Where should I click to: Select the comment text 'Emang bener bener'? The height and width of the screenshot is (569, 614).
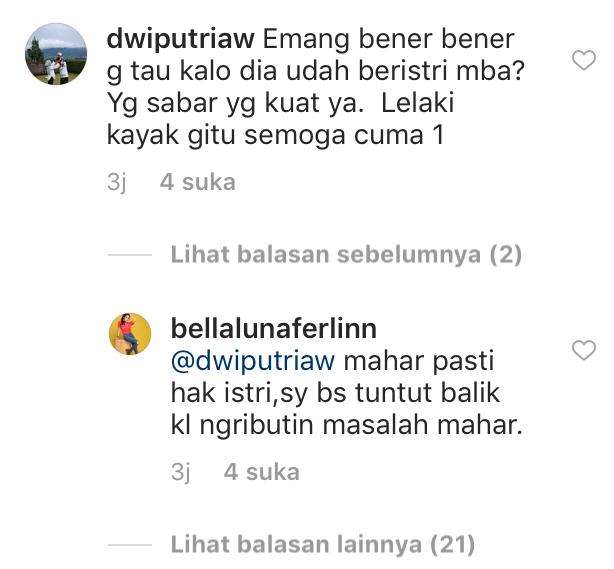pyautogui.click(x=388, y=40)
